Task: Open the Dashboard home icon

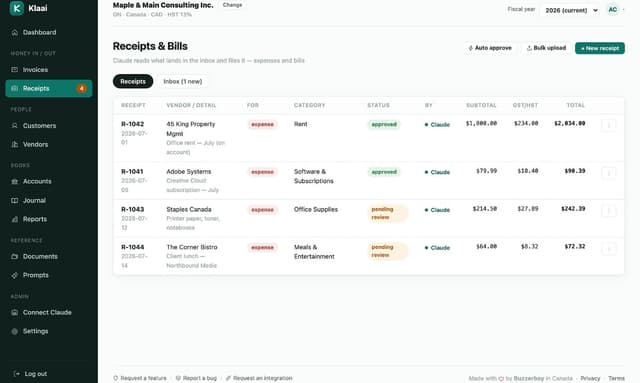Action: pos(15,32)
